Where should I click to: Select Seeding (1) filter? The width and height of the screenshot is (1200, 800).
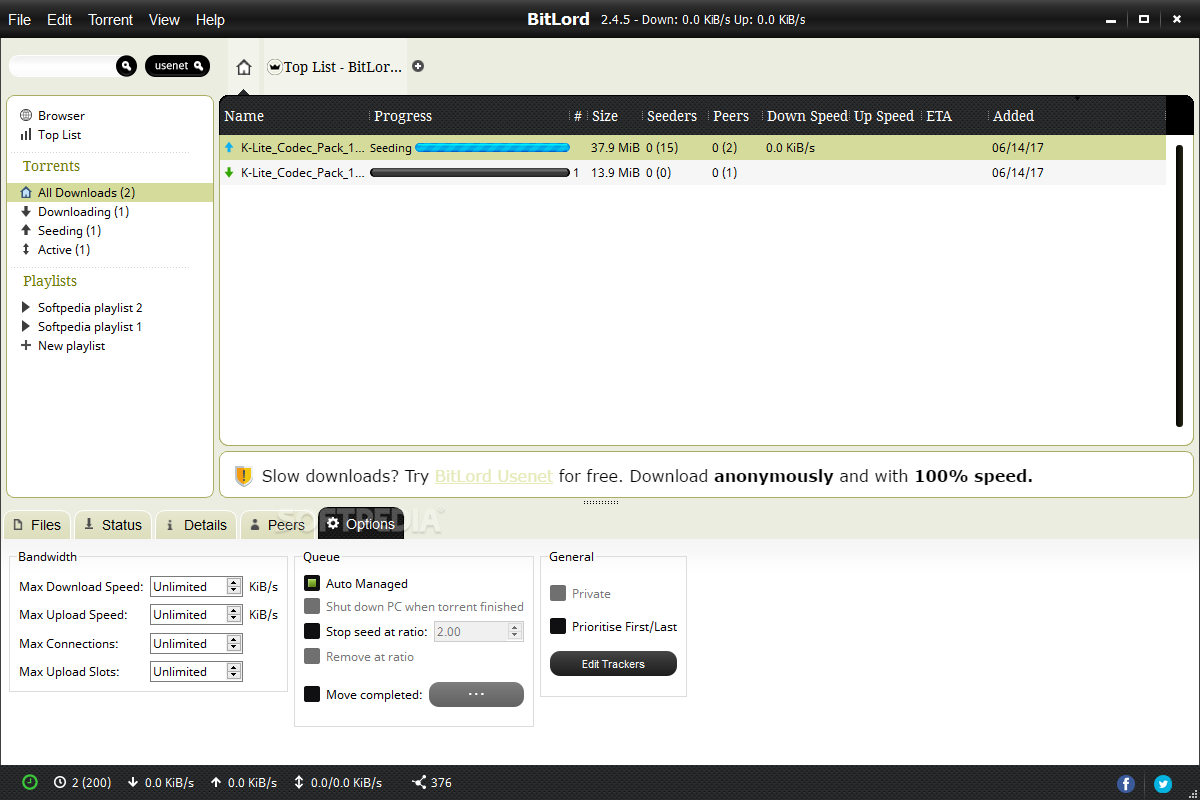point(69,230)
